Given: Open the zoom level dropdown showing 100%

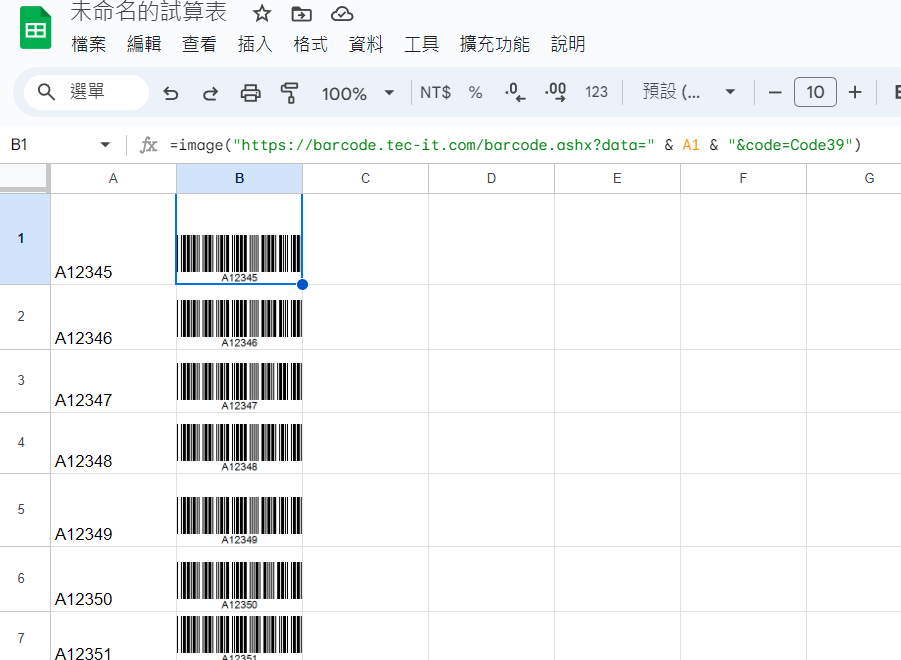Looking at the screenshot, I should pyautogui.click(x=356, y=92).
